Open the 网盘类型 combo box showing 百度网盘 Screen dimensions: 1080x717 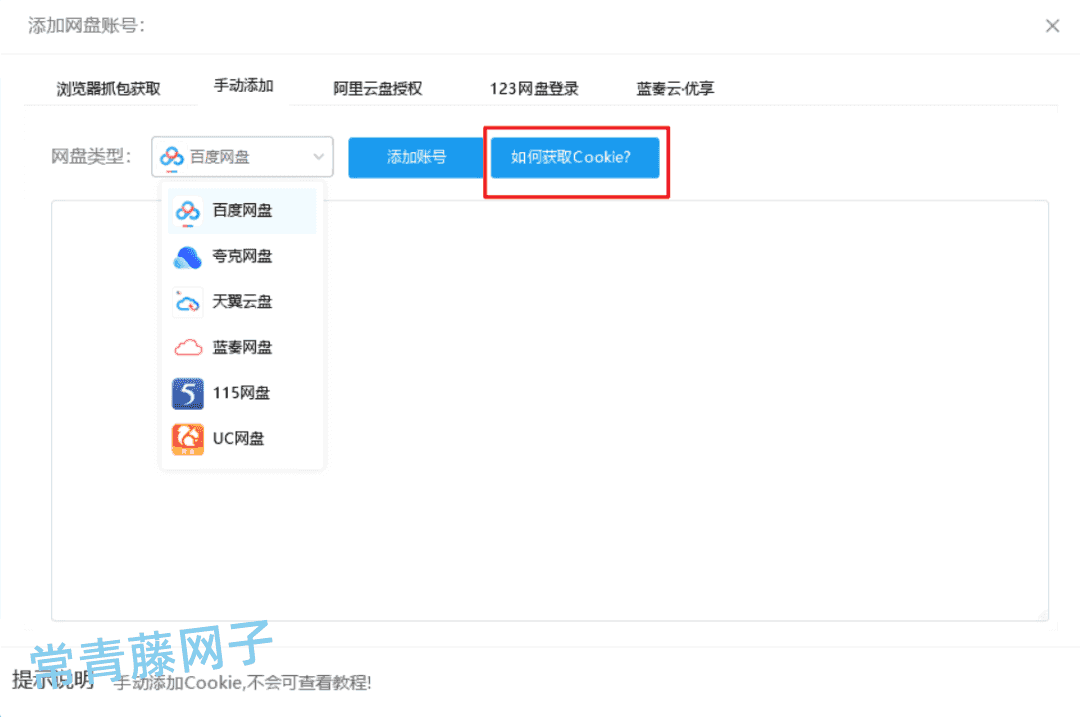tap(242, 157)
